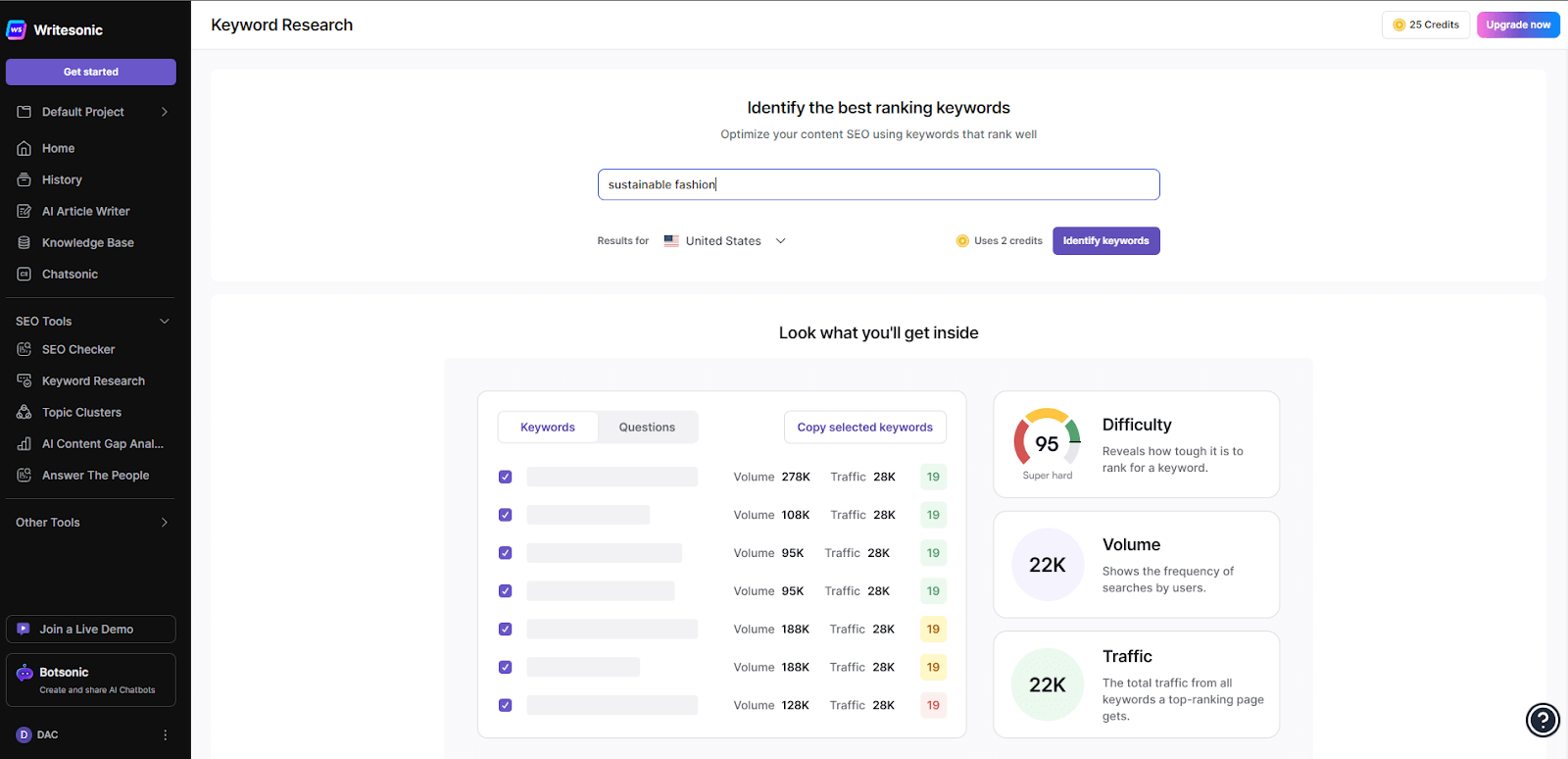1568x759 pixels.
Task: Switch to the Keywords tab
Action: coord(548,428)
